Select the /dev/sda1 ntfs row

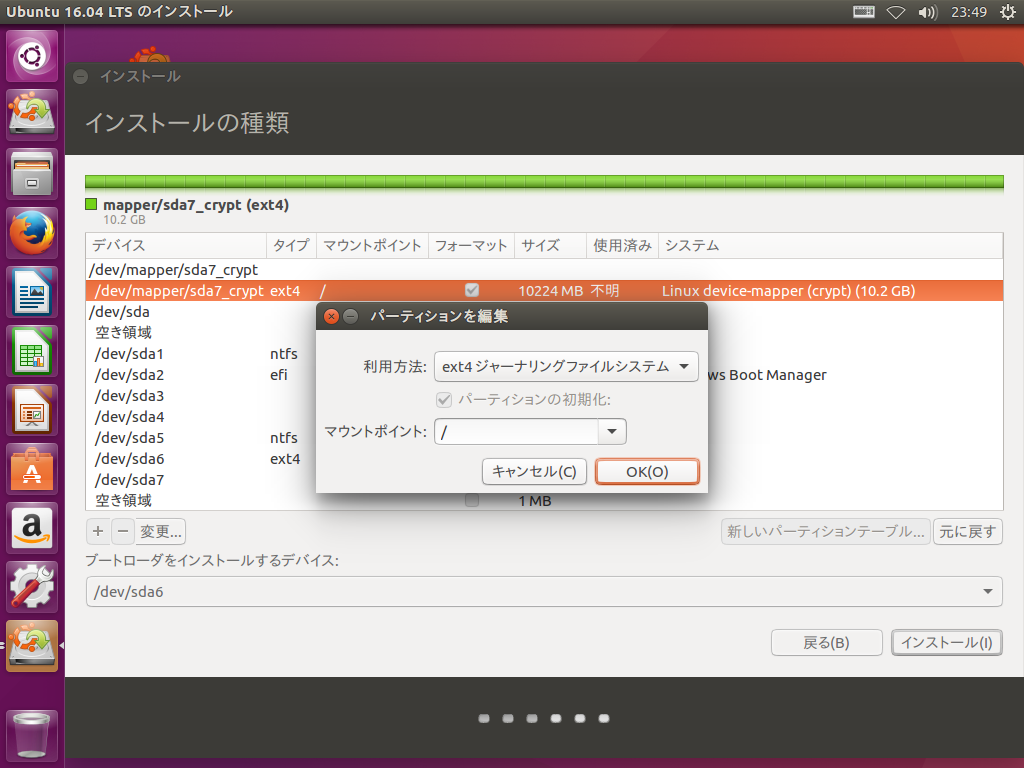coord(200,353)
